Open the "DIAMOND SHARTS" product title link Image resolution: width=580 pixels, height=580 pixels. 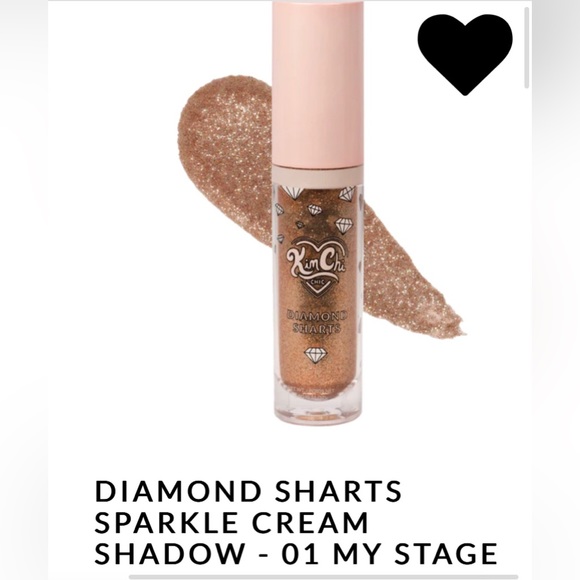pos(248,491)
